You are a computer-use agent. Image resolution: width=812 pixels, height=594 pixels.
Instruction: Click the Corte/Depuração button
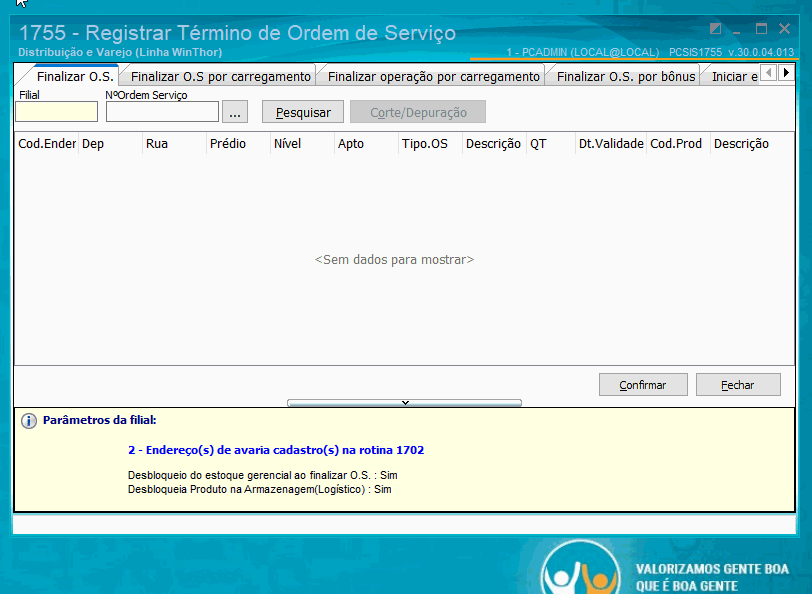[418, 112]
